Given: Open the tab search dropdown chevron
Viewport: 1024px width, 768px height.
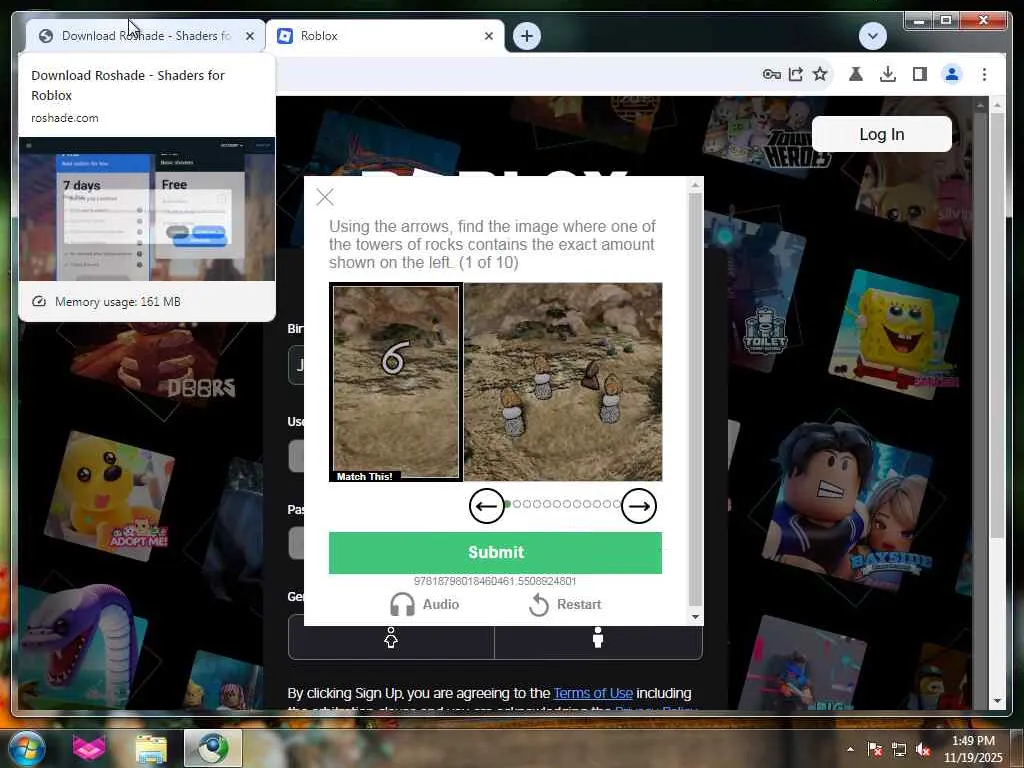Looking at the screenshot, I should (872, 36).
